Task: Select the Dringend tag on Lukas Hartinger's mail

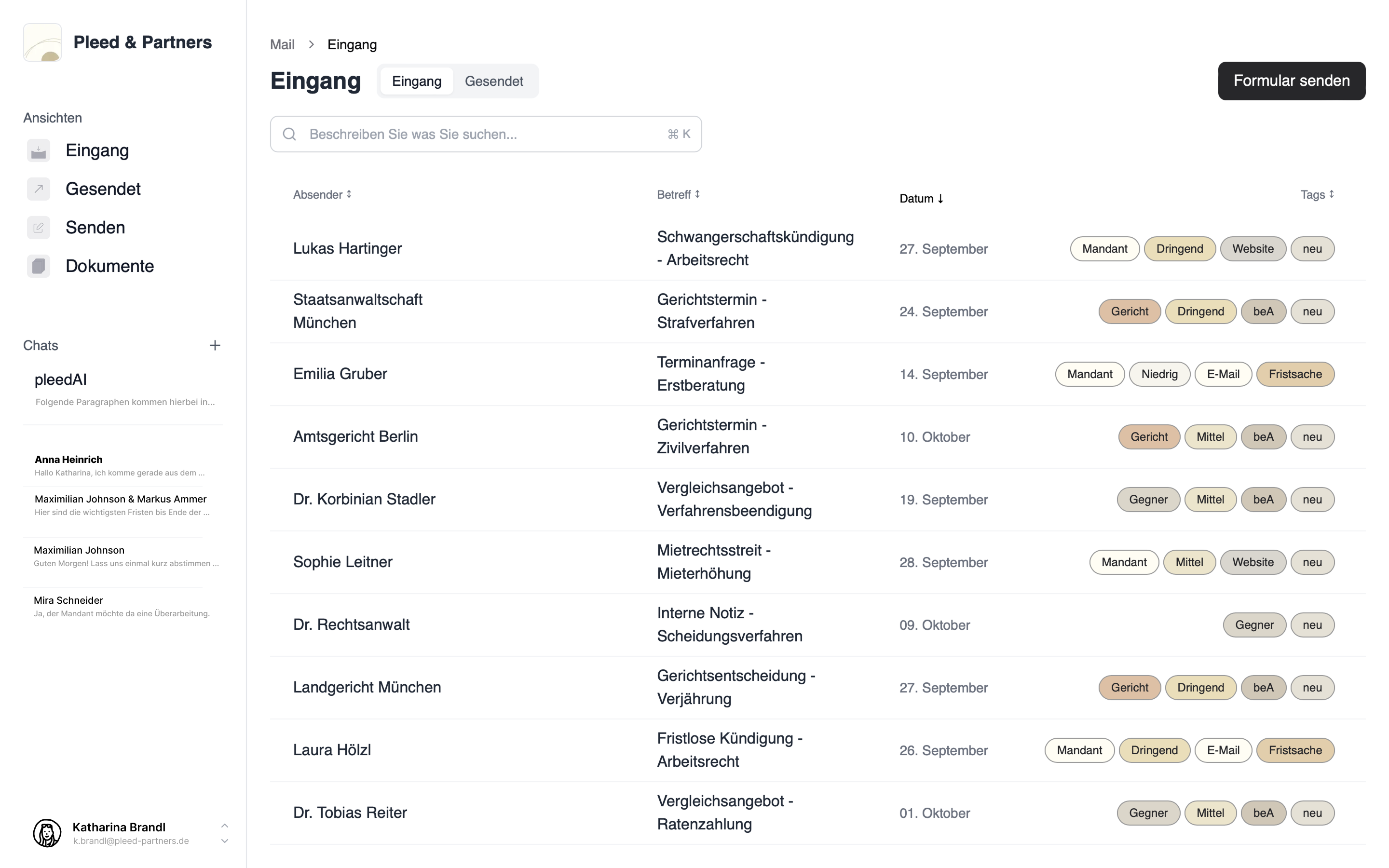Action: pos(1180,248)
